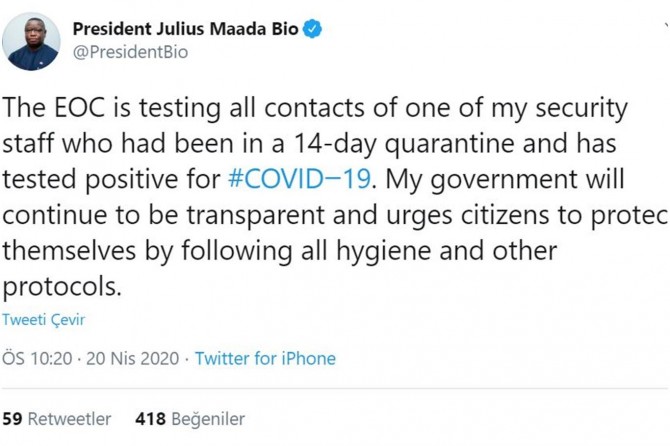Open the Twitter for iPhone source link
Screen dimensions: 670x446
[x=265, y=358]
